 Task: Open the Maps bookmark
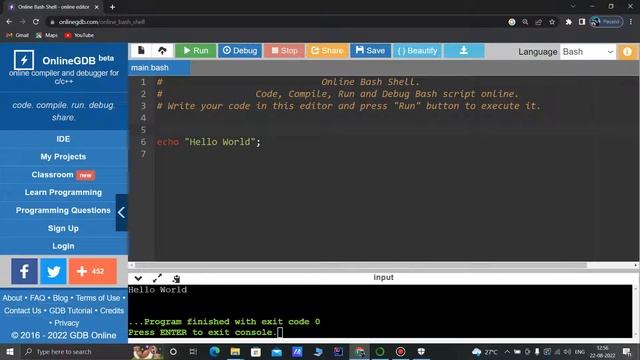(47, 35)
